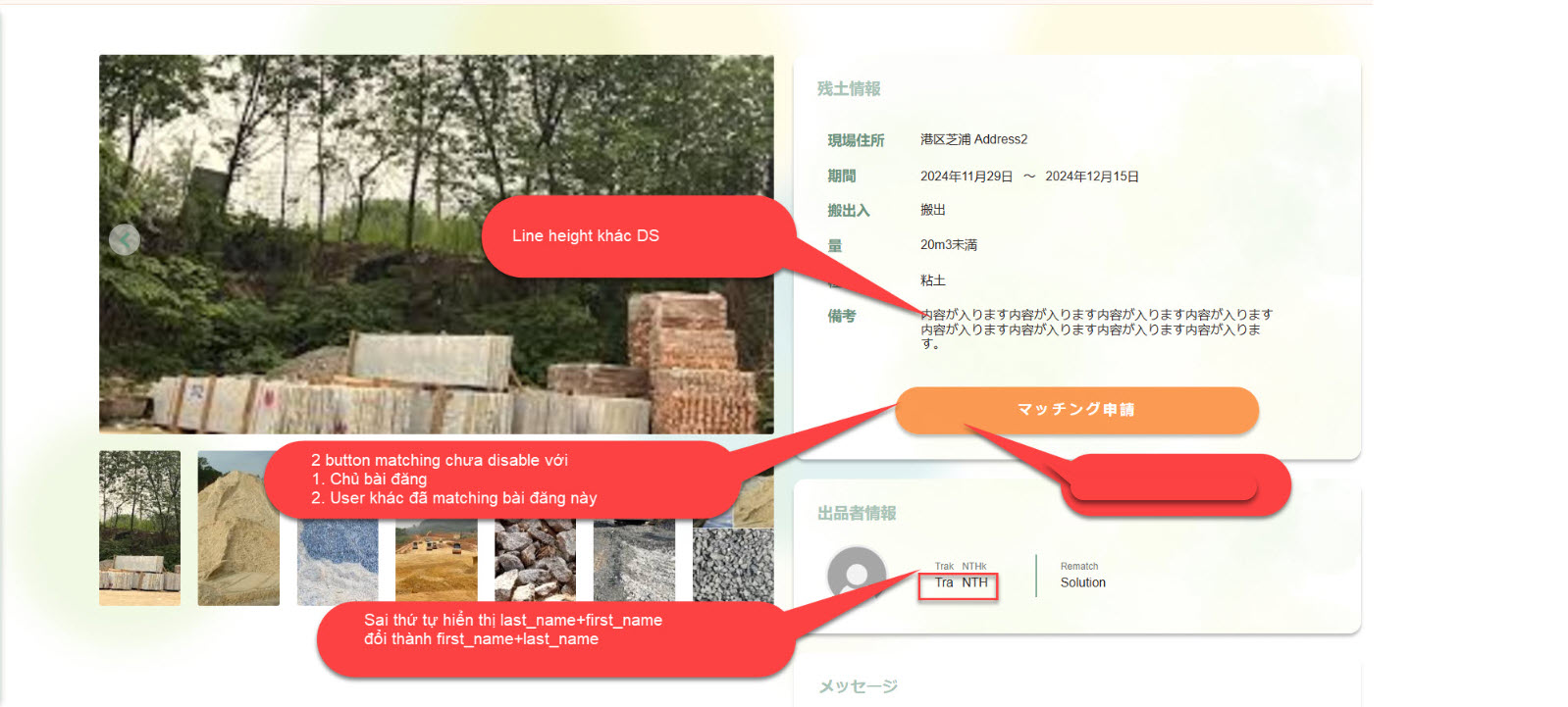This screenshot has width=1568, height=707.
Task: Choose the last crushed gravel thumbnail
Action: (733, 564)
